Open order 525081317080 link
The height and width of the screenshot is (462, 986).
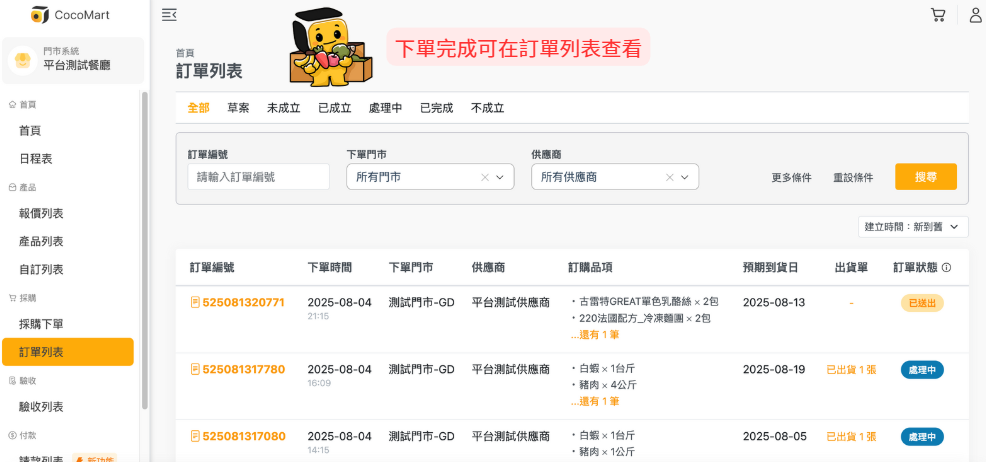[x=244, y=436]
